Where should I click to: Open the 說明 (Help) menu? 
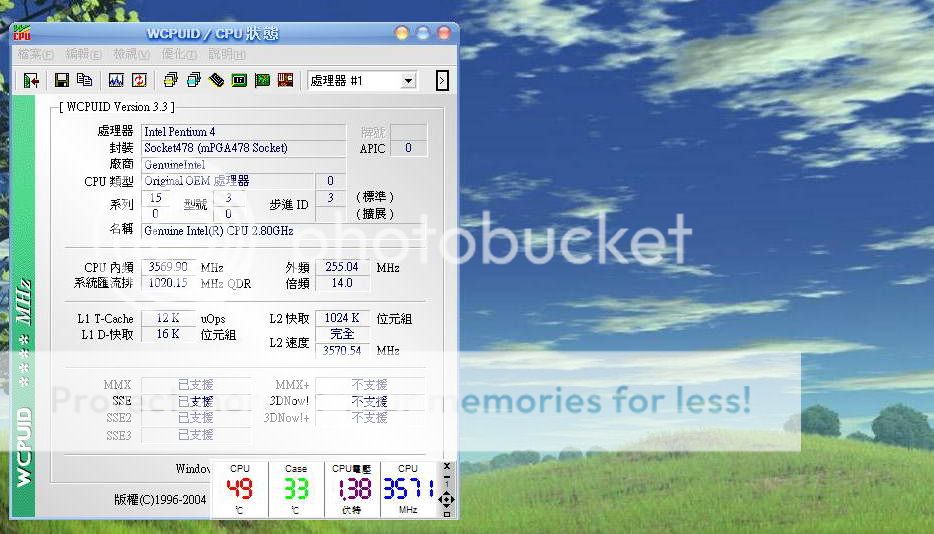tap(226, 54)
